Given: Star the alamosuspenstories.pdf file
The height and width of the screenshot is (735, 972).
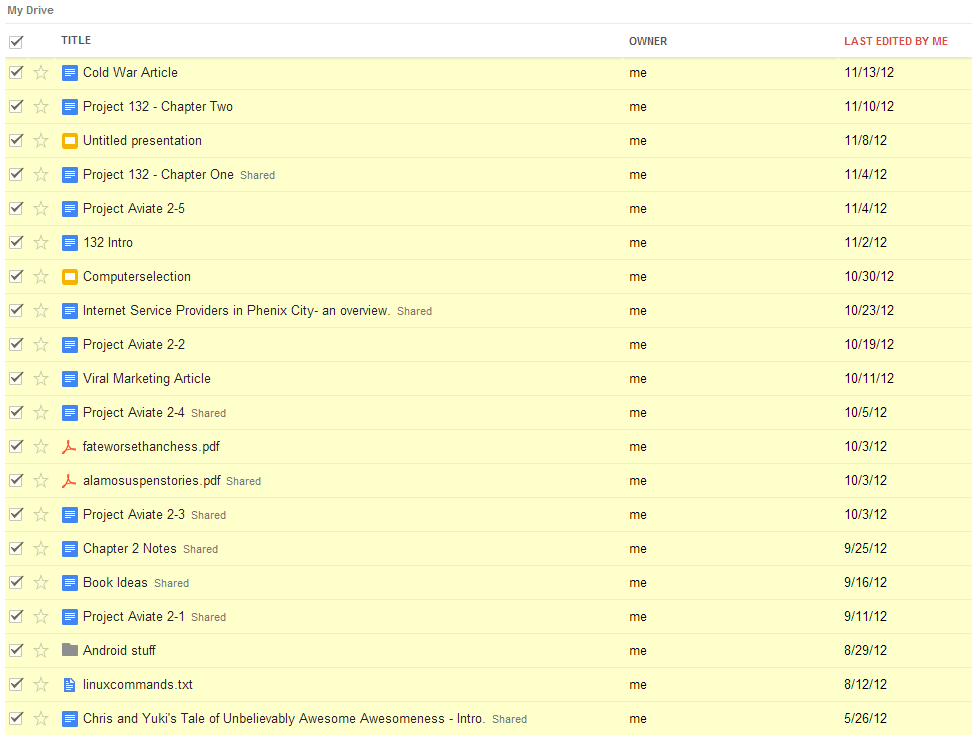Looking at the screenshot, I should pos(41,480).
